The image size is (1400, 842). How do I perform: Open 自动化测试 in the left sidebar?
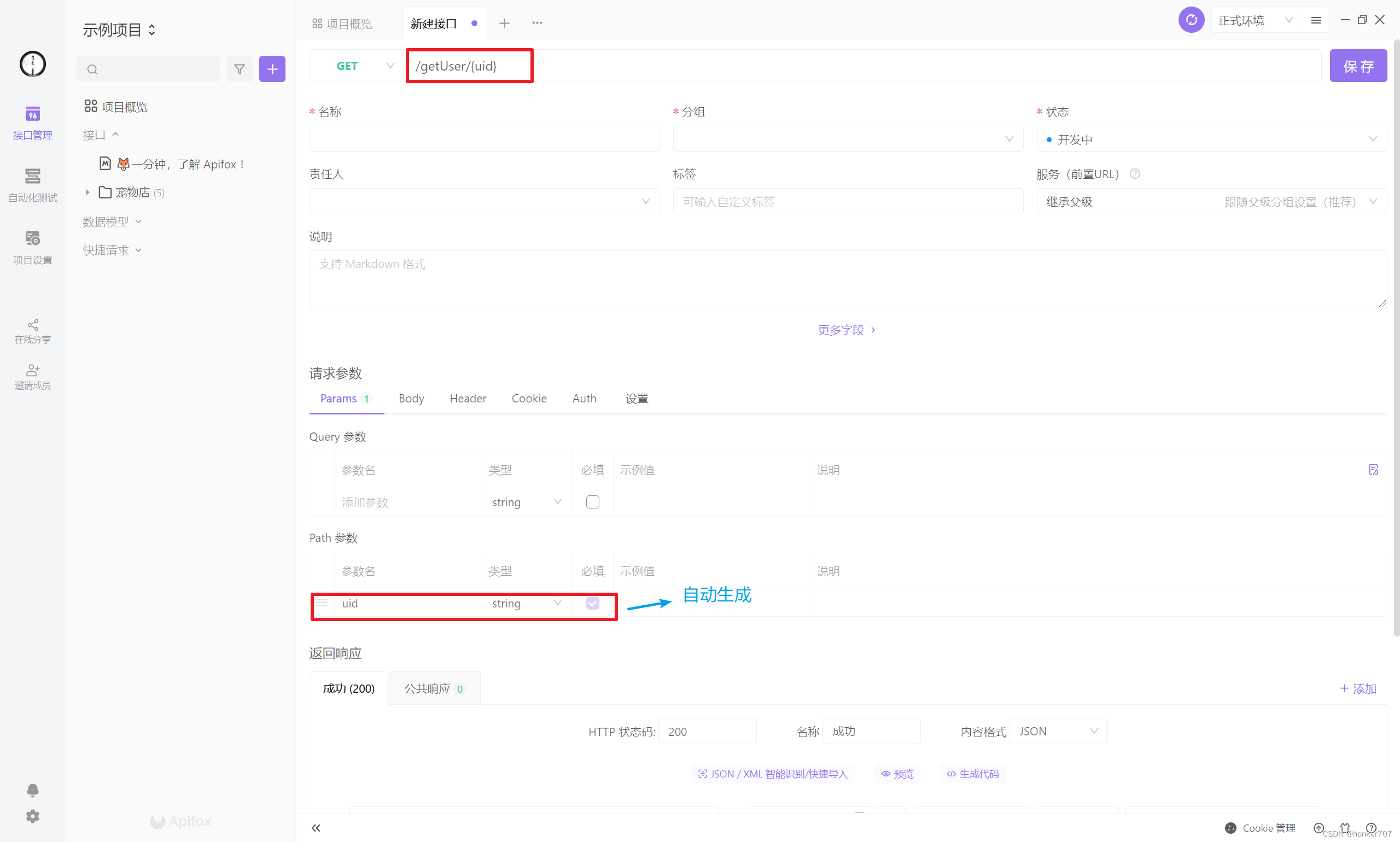(x=32, y=185)
